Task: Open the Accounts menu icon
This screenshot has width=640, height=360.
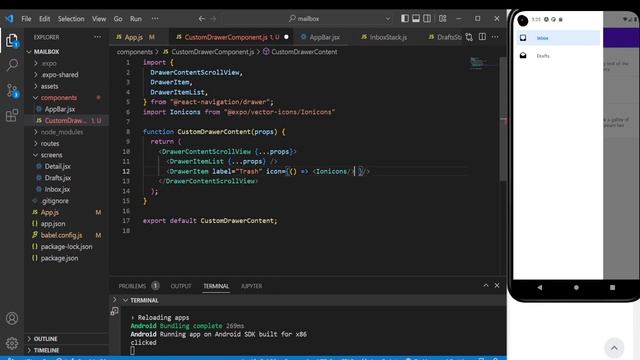Action: [12, 318]
